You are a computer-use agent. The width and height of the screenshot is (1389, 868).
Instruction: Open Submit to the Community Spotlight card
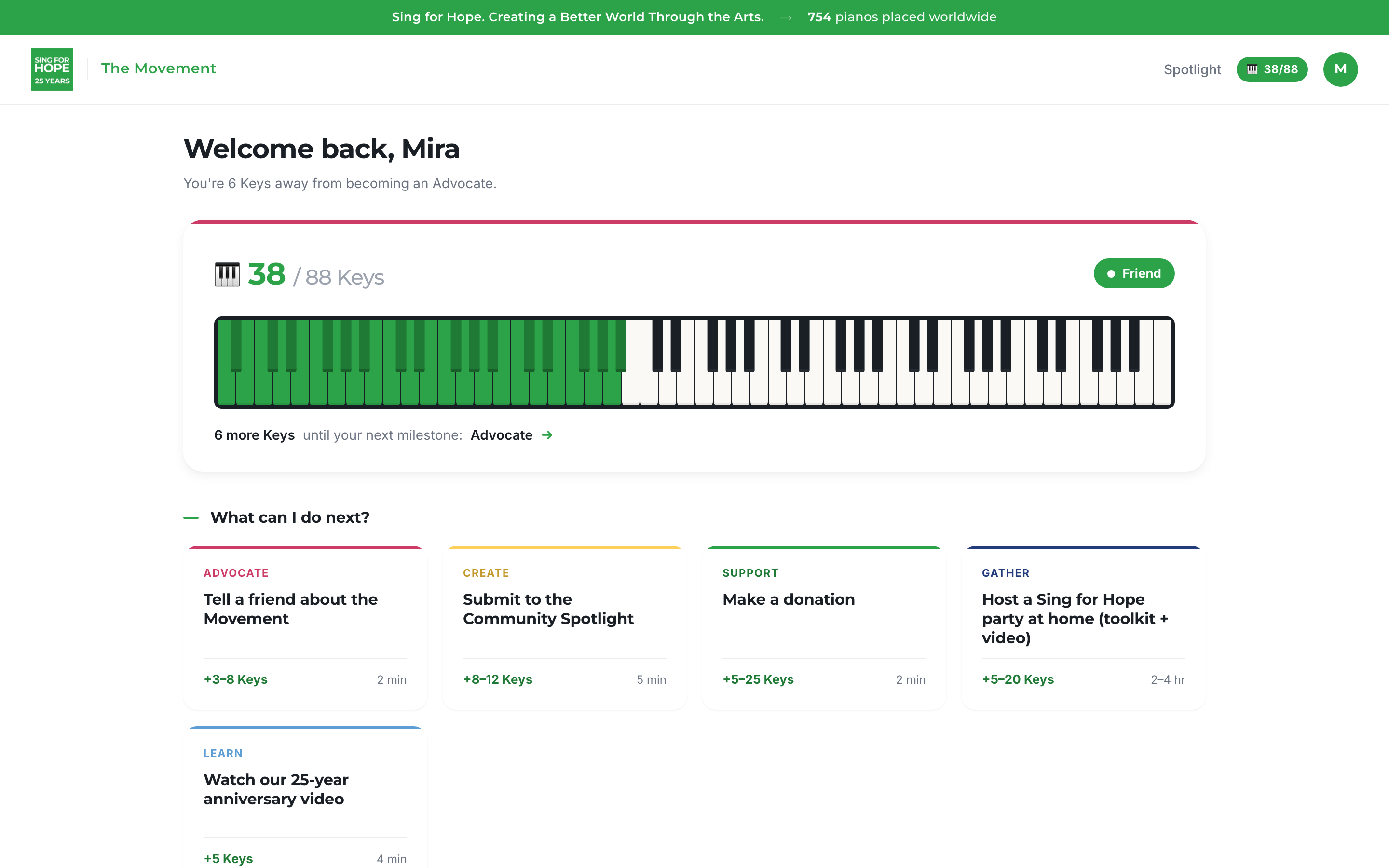coord(565,627)
